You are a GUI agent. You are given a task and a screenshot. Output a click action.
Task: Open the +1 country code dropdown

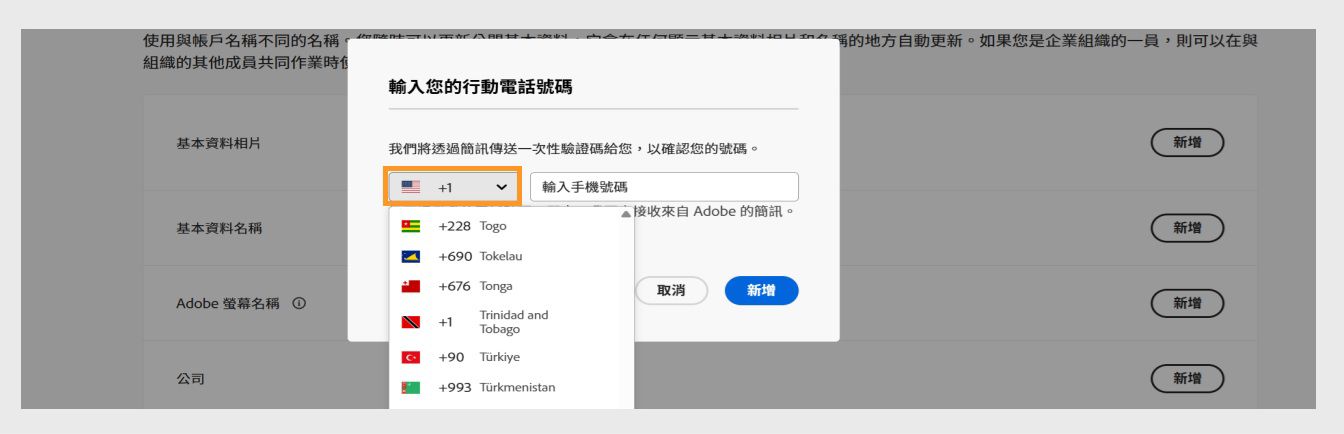(455, 187)
